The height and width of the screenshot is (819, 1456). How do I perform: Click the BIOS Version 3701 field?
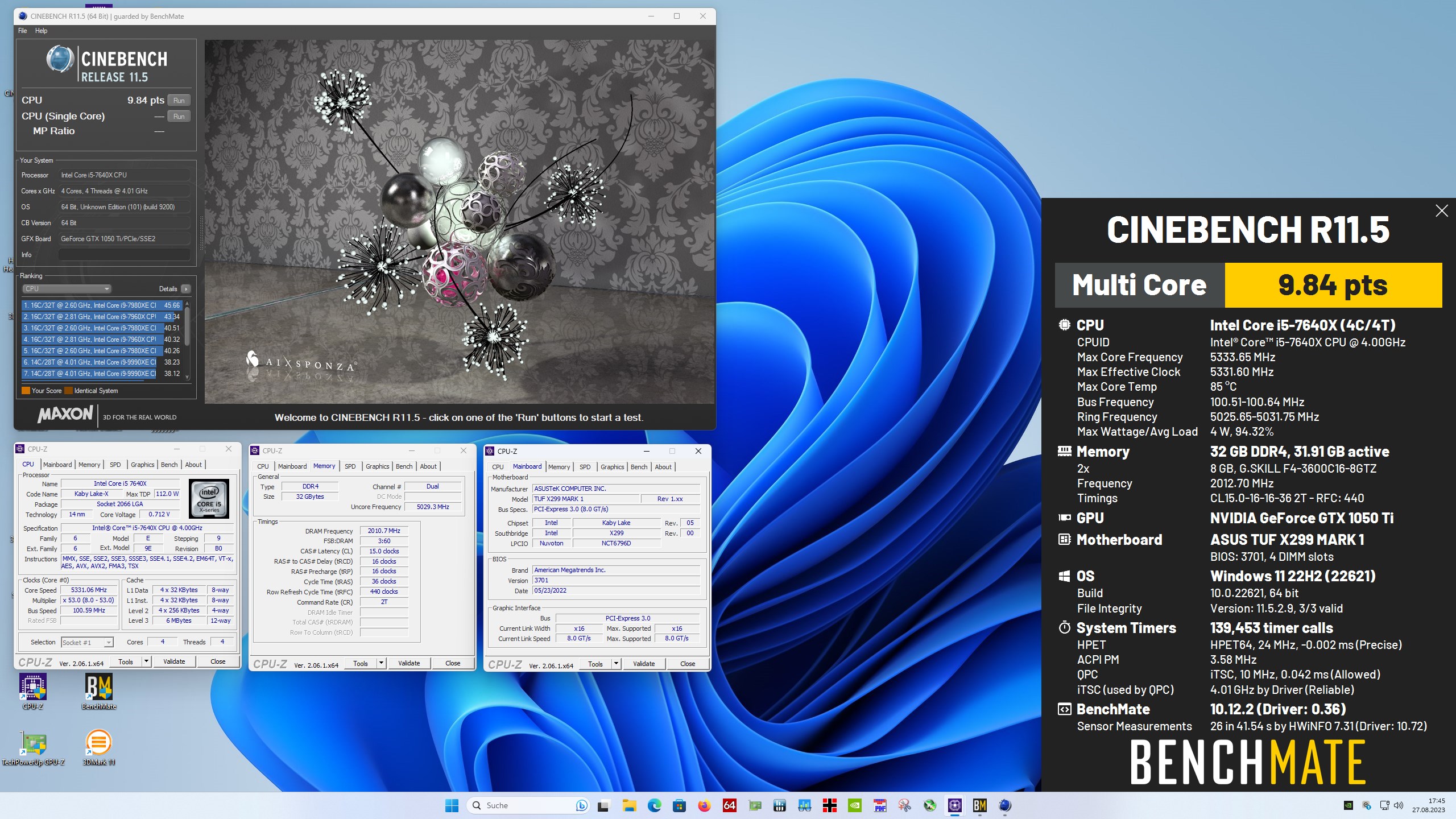(x=616, y=581)
